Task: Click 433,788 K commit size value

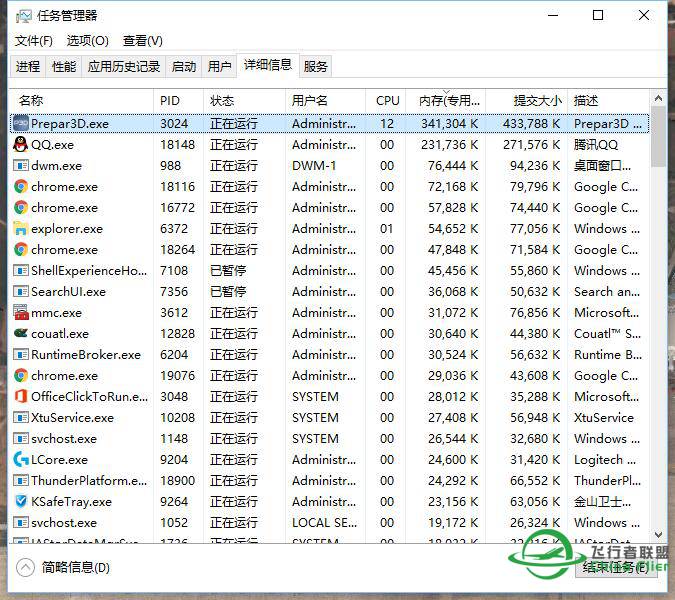Action: point(532,124)
